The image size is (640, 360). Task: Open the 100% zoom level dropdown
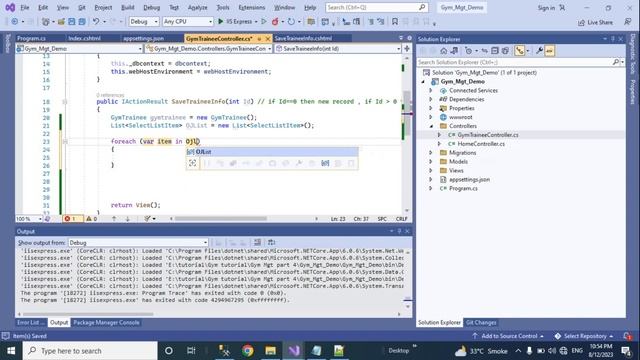point(29,219)
